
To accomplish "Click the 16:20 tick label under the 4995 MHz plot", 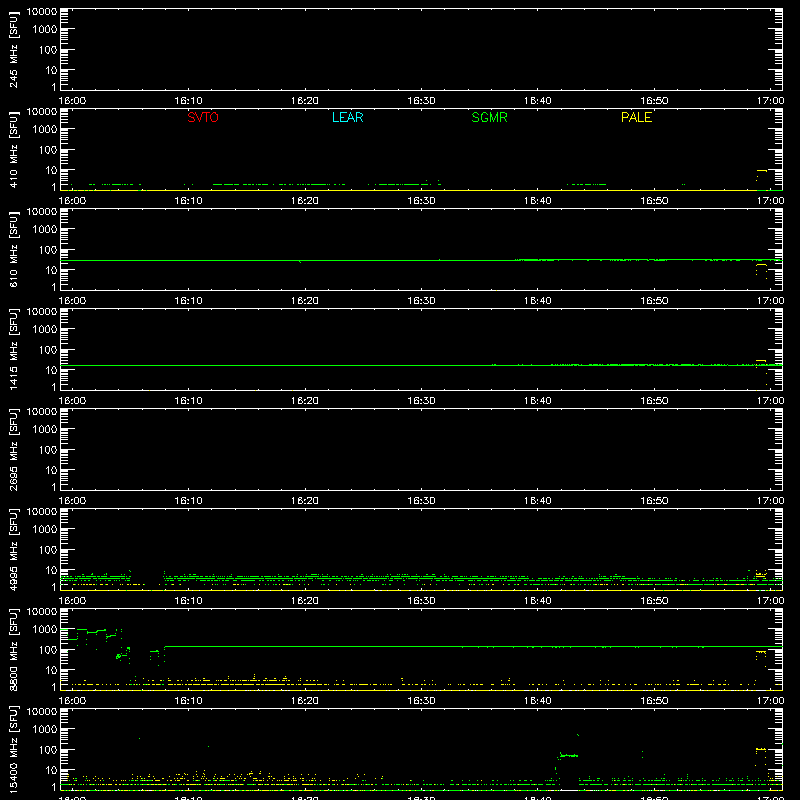I will tap(305, 601).
